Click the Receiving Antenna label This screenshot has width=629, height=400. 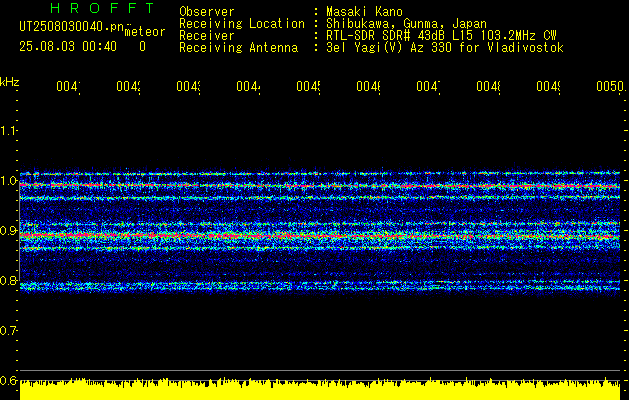tap(238, 48)
